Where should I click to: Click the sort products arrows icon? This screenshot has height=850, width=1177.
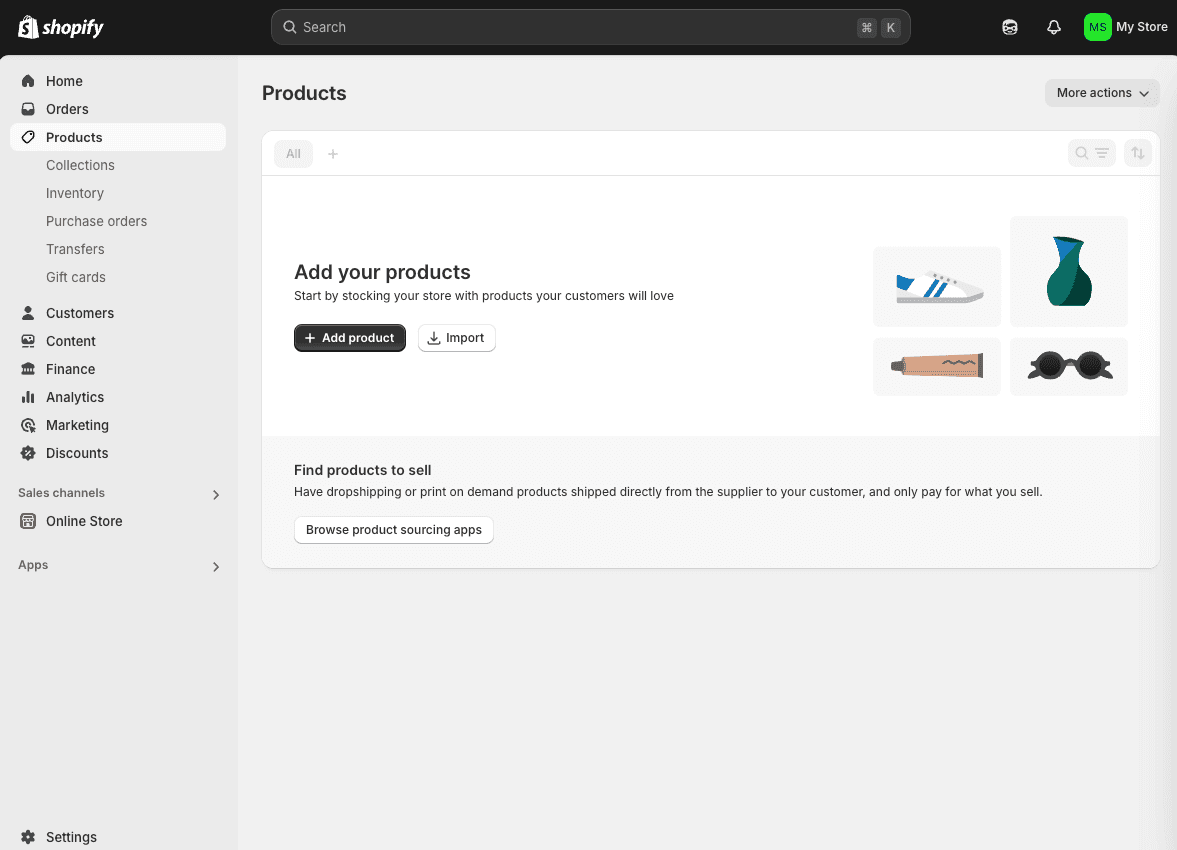pyautogui.click(x=1138, y=153)
